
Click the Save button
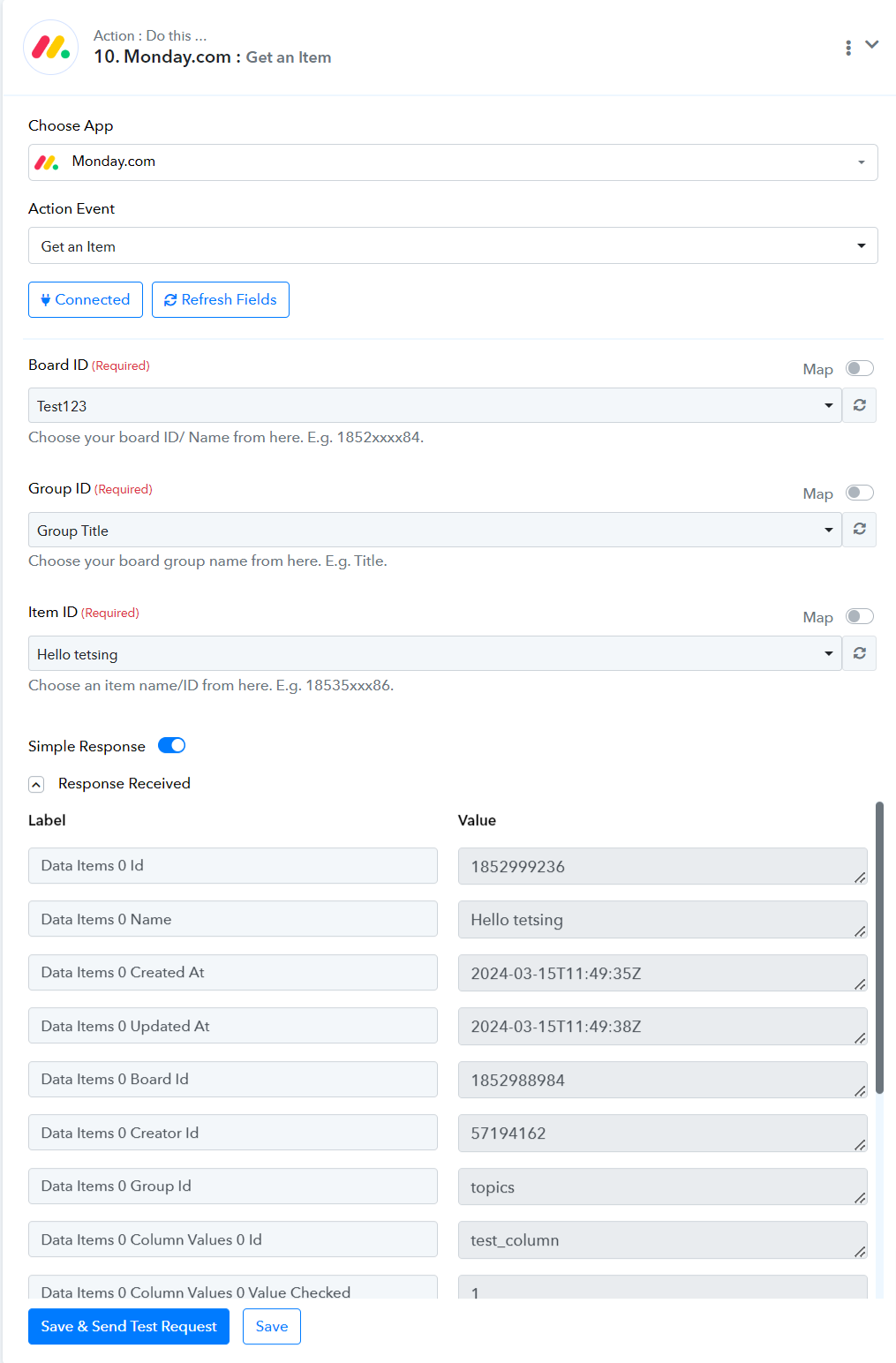coord(272,1326)
